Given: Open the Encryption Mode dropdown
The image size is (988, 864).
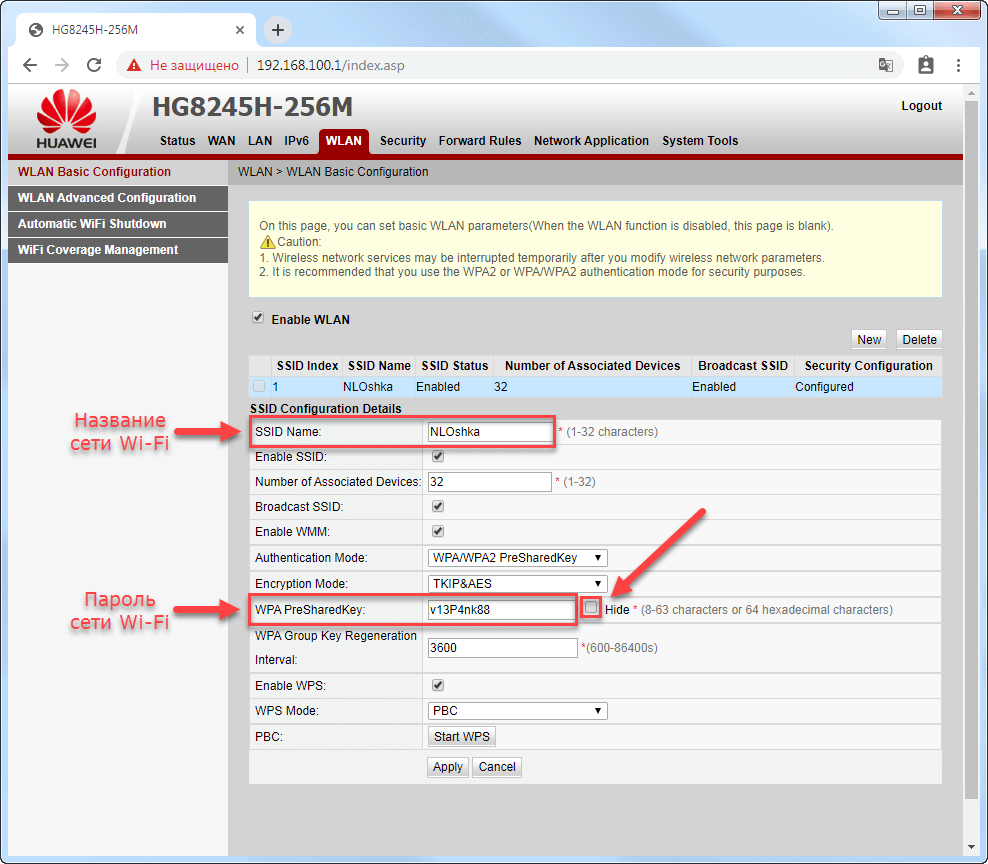Looking at the screenshot, I should click(x=517, y=584).
